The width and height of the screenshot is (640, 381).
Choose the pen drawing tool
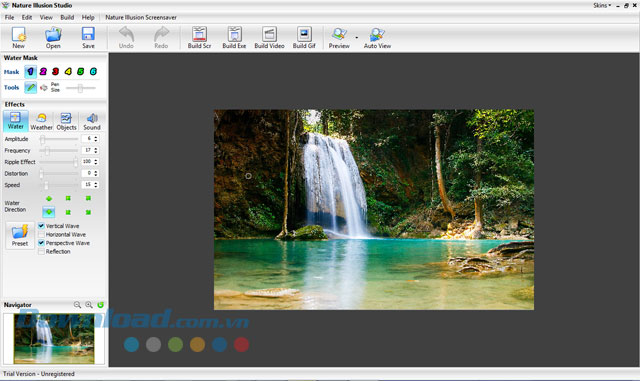click(30, 87)
